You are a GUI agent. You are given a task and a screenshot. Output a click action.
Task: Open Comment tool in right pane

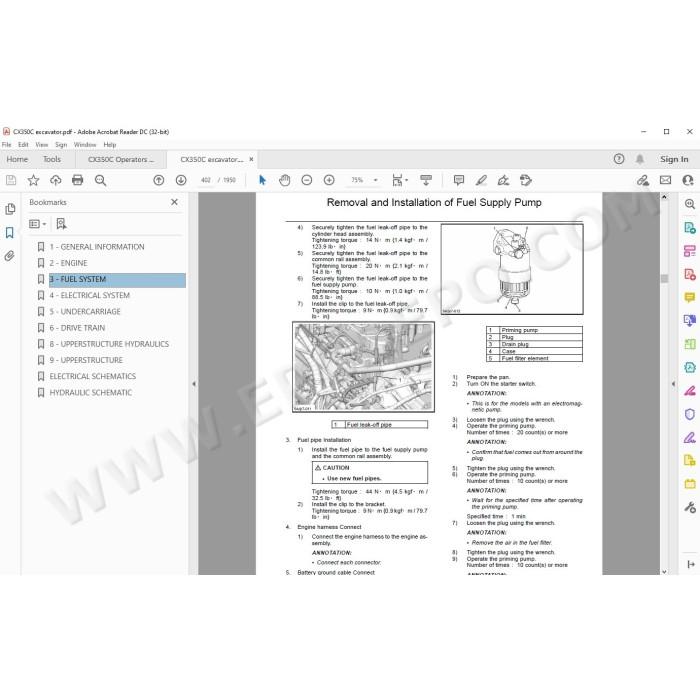(690, 297)
